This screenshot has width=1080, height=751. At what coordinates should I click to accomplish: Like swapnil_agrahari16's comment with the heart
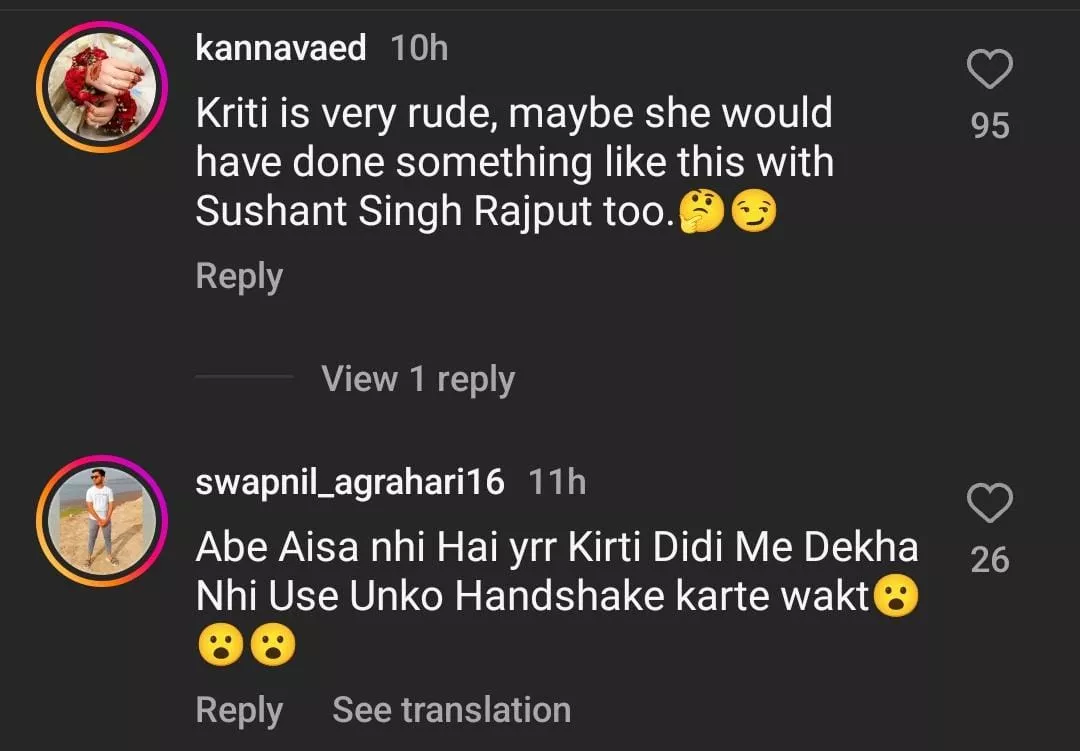990,504
